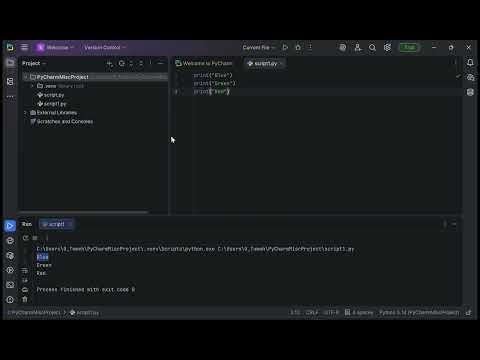
Task: Open IDE settings gear icon
Action: point(387,47)
